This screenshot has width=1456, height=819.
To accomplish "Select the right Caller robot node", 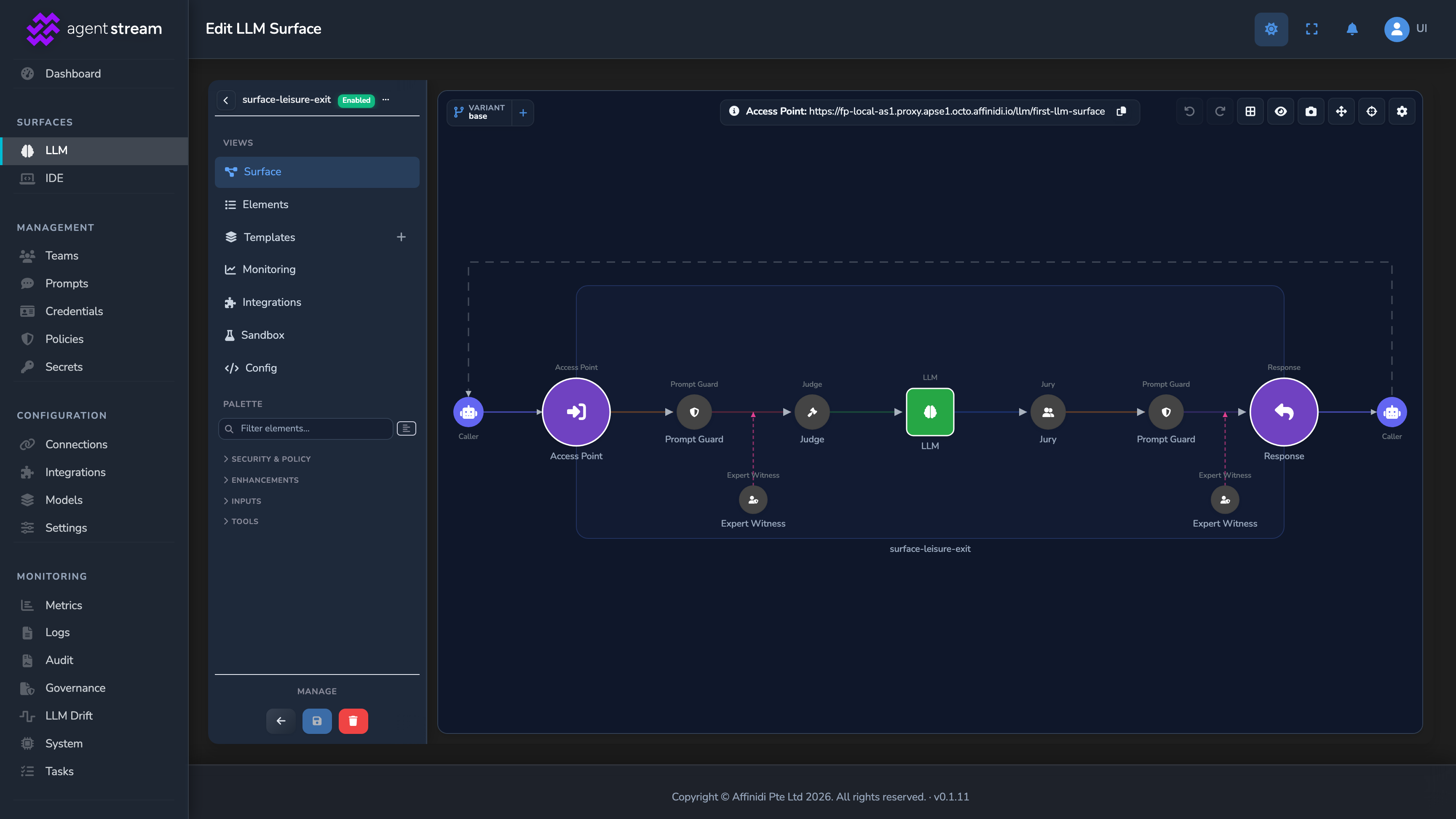I will pyautogui.click(x=1392, y=412).
